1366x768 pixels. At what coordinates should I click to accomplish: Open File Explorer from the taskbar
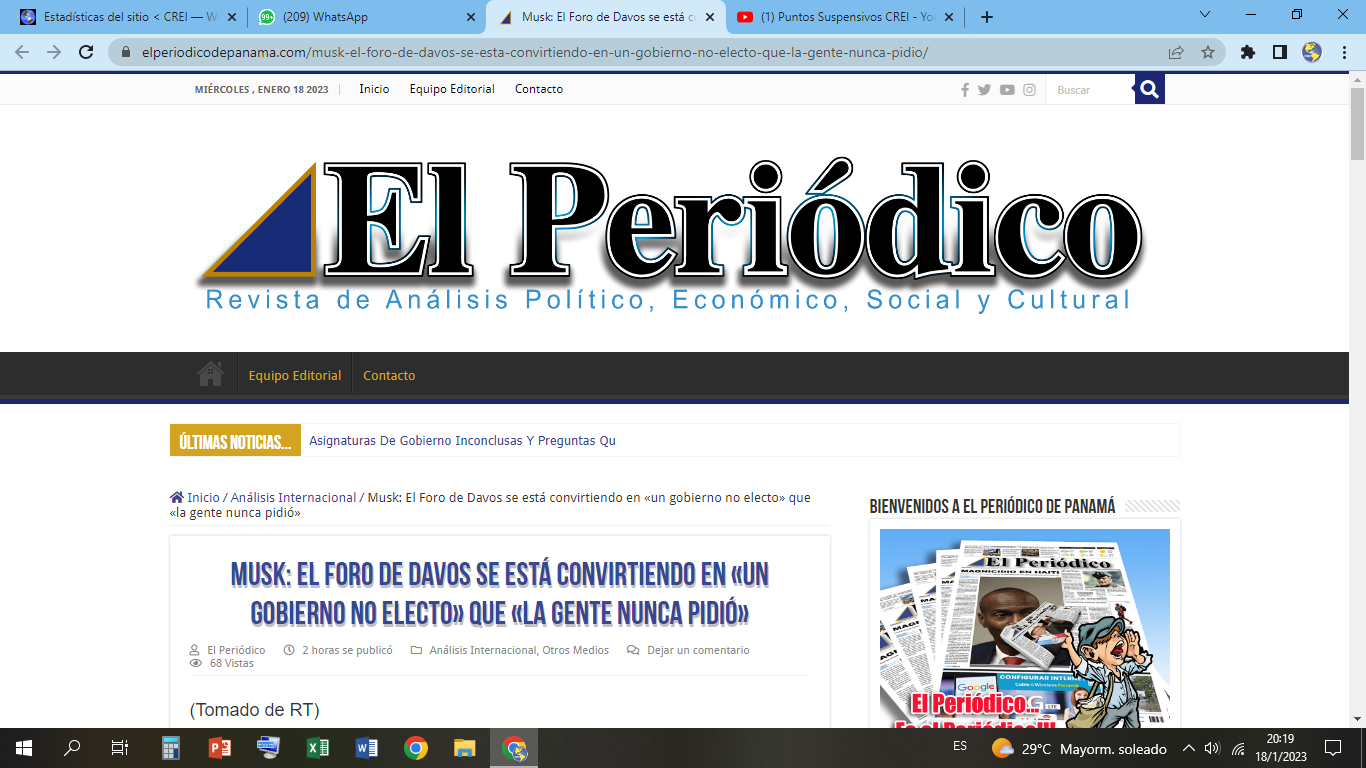coord(464,748)
